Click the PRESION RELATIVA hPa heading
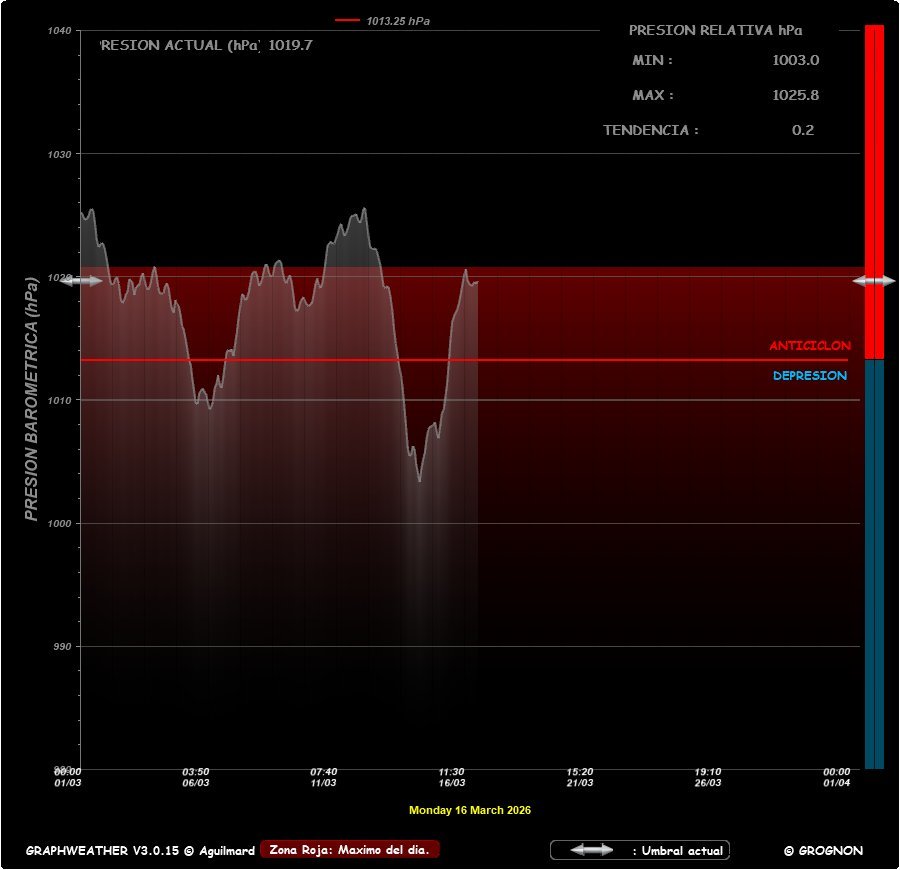900x870 pixels. click(x=715, y=30)
